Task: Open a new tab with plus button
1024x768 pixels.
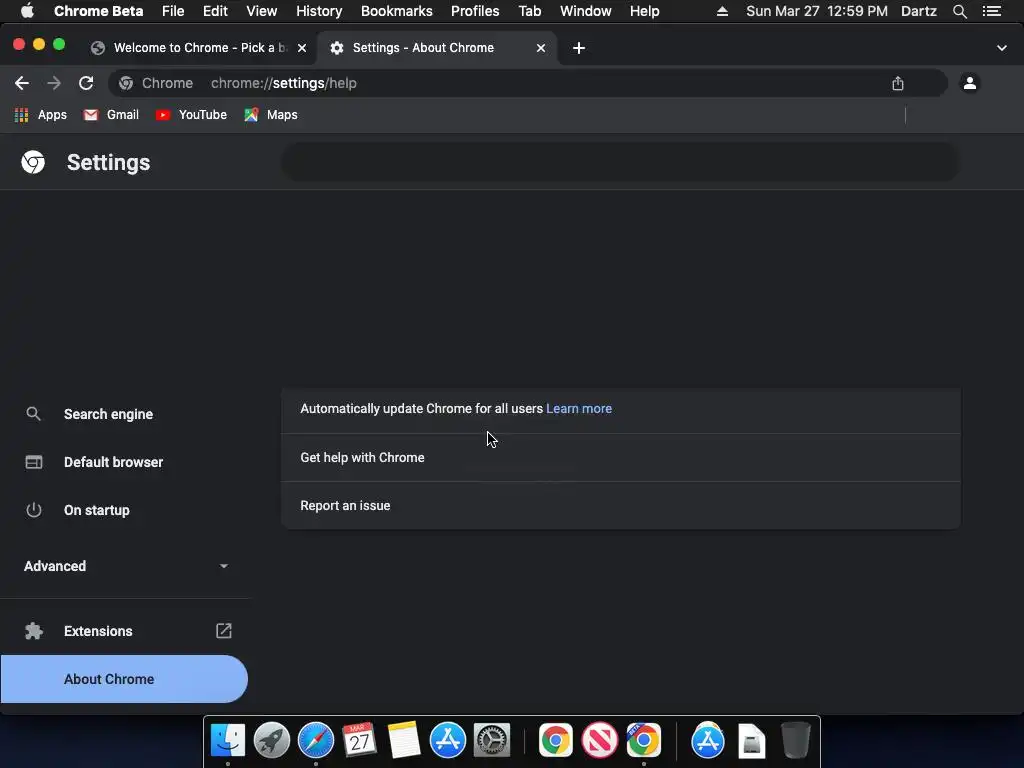Action: [579, 48]
